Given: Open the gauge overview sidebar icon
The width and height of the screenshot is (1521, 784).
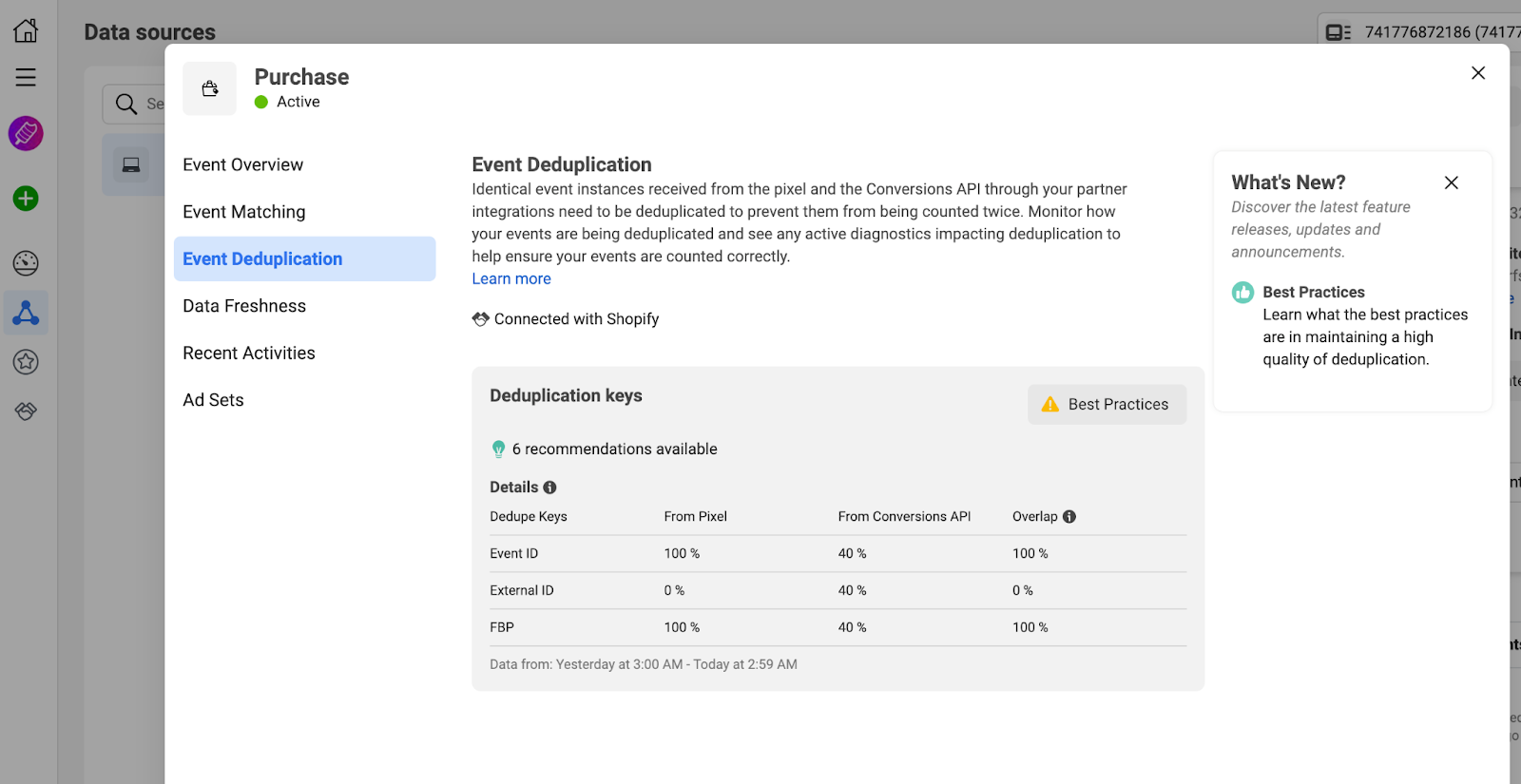Looking at the screenshot, I should click(26, 263).
